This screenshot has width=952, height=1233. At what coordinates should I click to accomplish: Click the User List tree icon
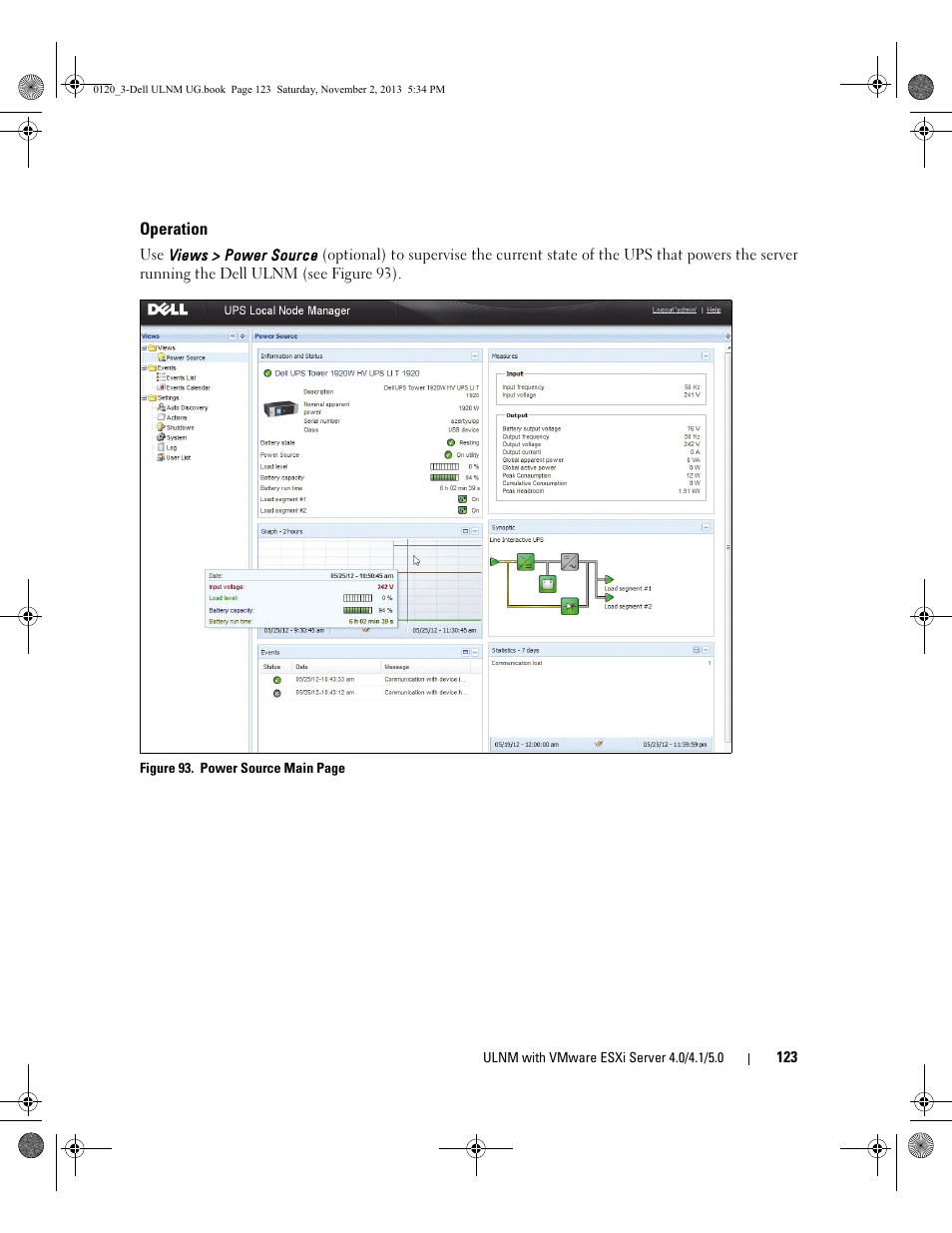point(162,457)
